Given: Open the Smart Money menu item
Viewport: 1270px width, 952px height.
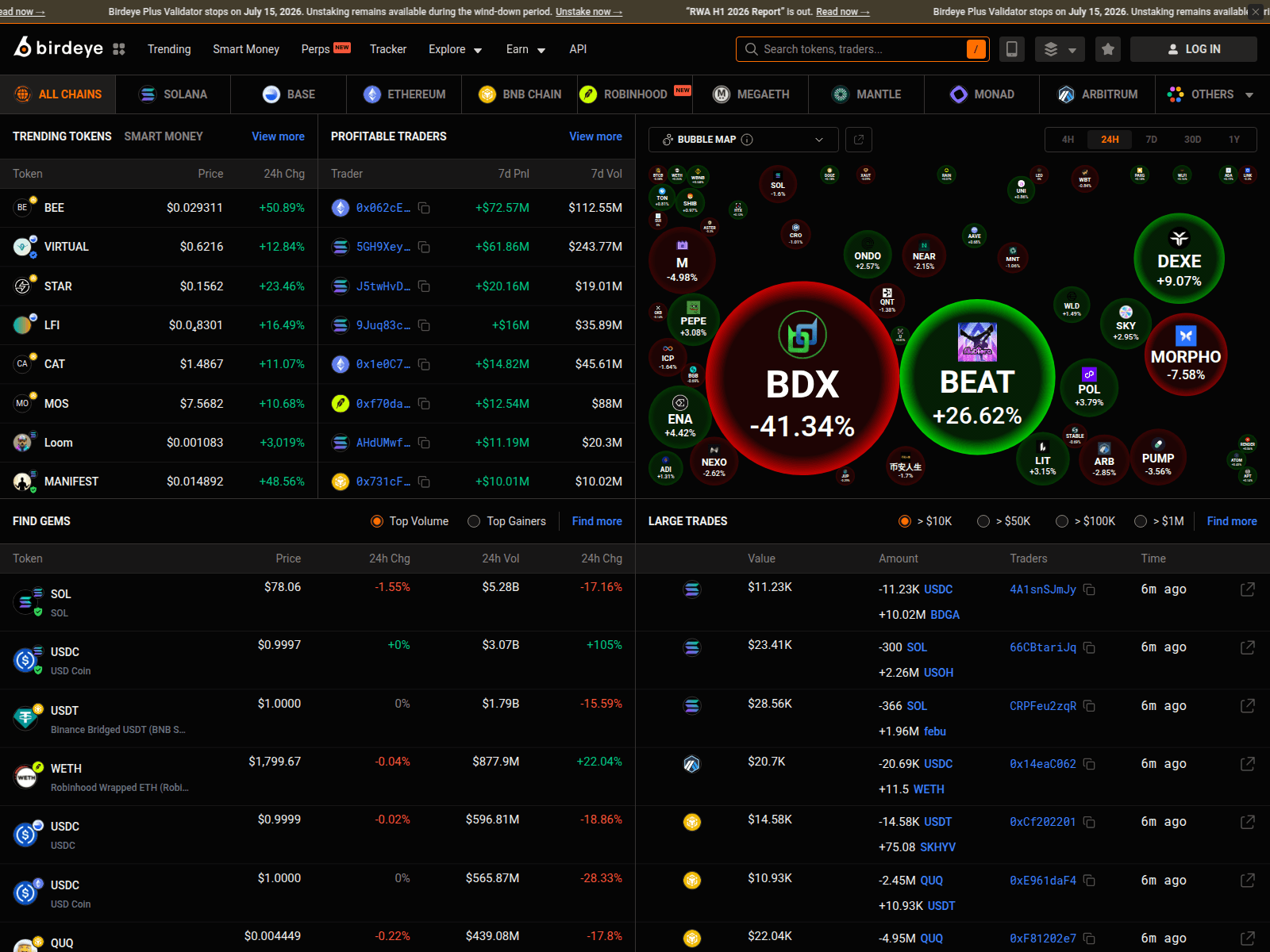Looking at the screenshot, I should [246, 49].
